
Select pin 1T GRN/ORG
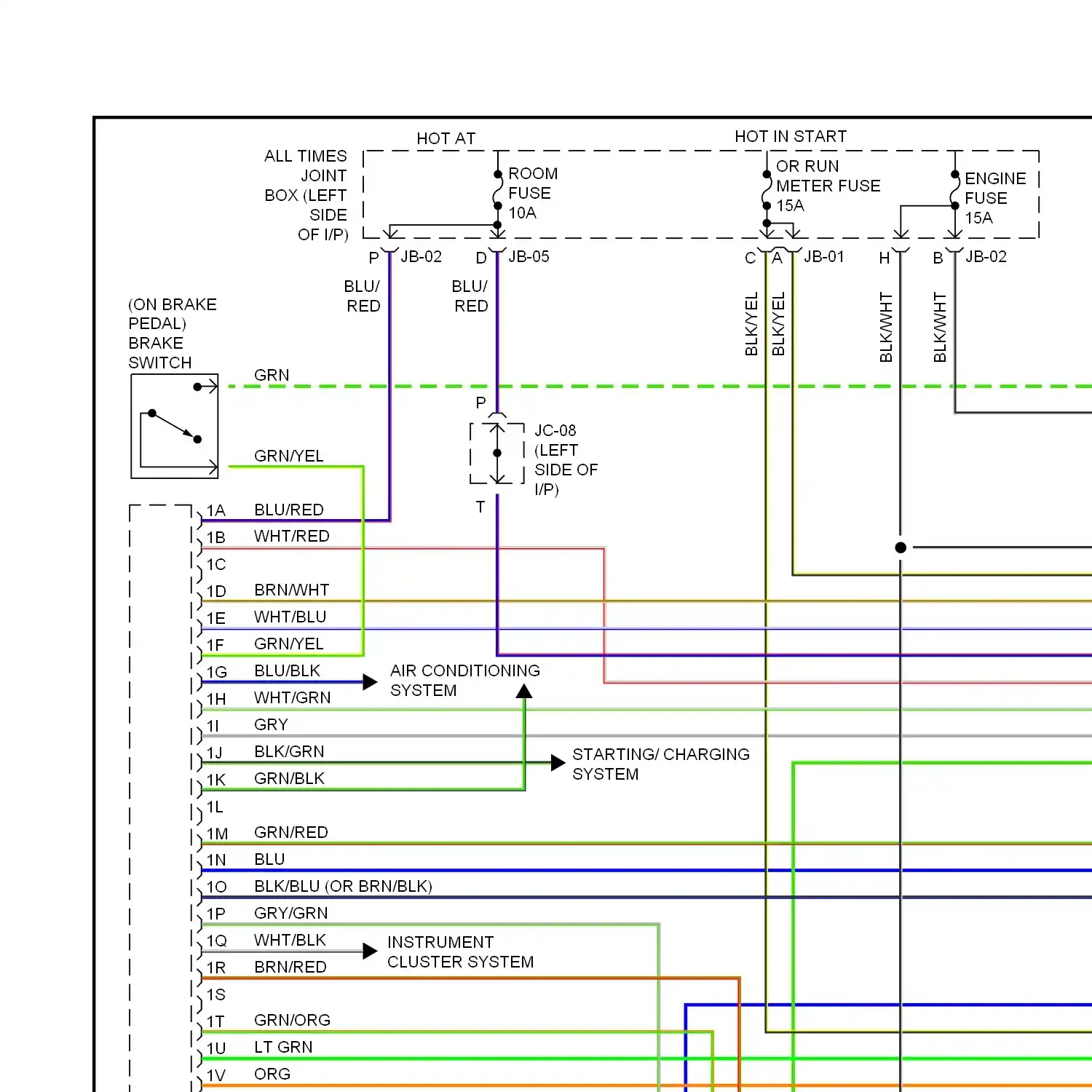point(269,1021)
